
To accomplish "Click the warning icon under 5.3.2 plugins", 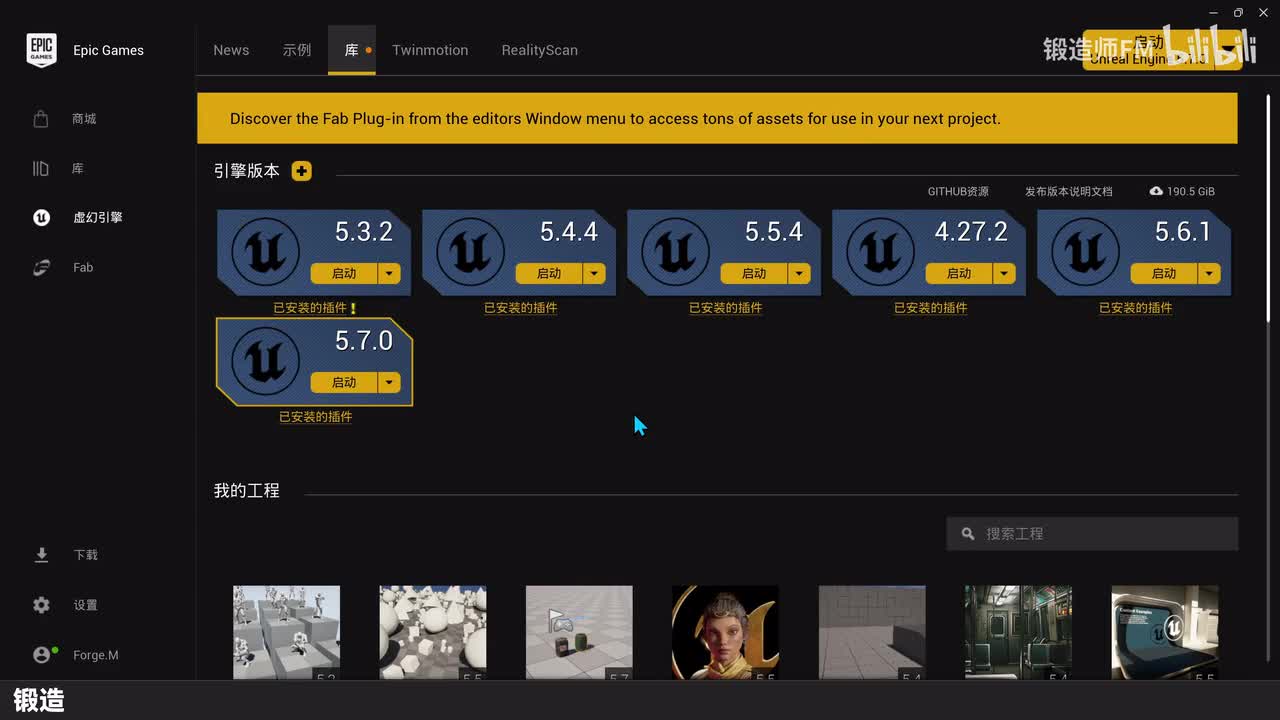I will [353, 308].
